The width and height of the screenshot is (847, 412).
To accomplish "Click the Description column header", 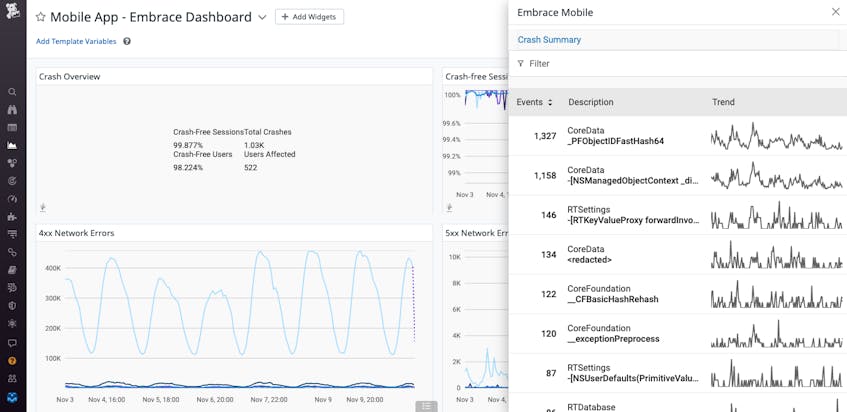I will [590, 102].
